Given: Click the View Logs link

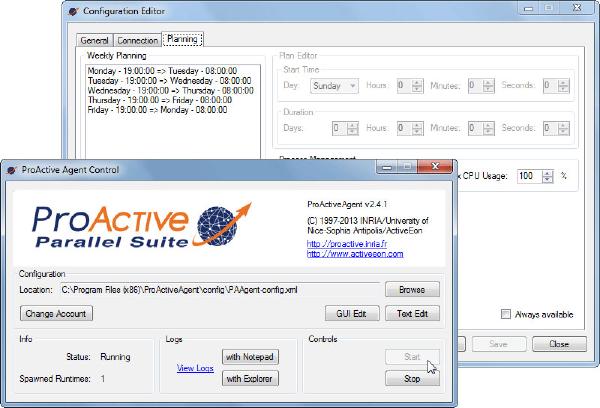Looking at the screenshot, I should [195, 368].
